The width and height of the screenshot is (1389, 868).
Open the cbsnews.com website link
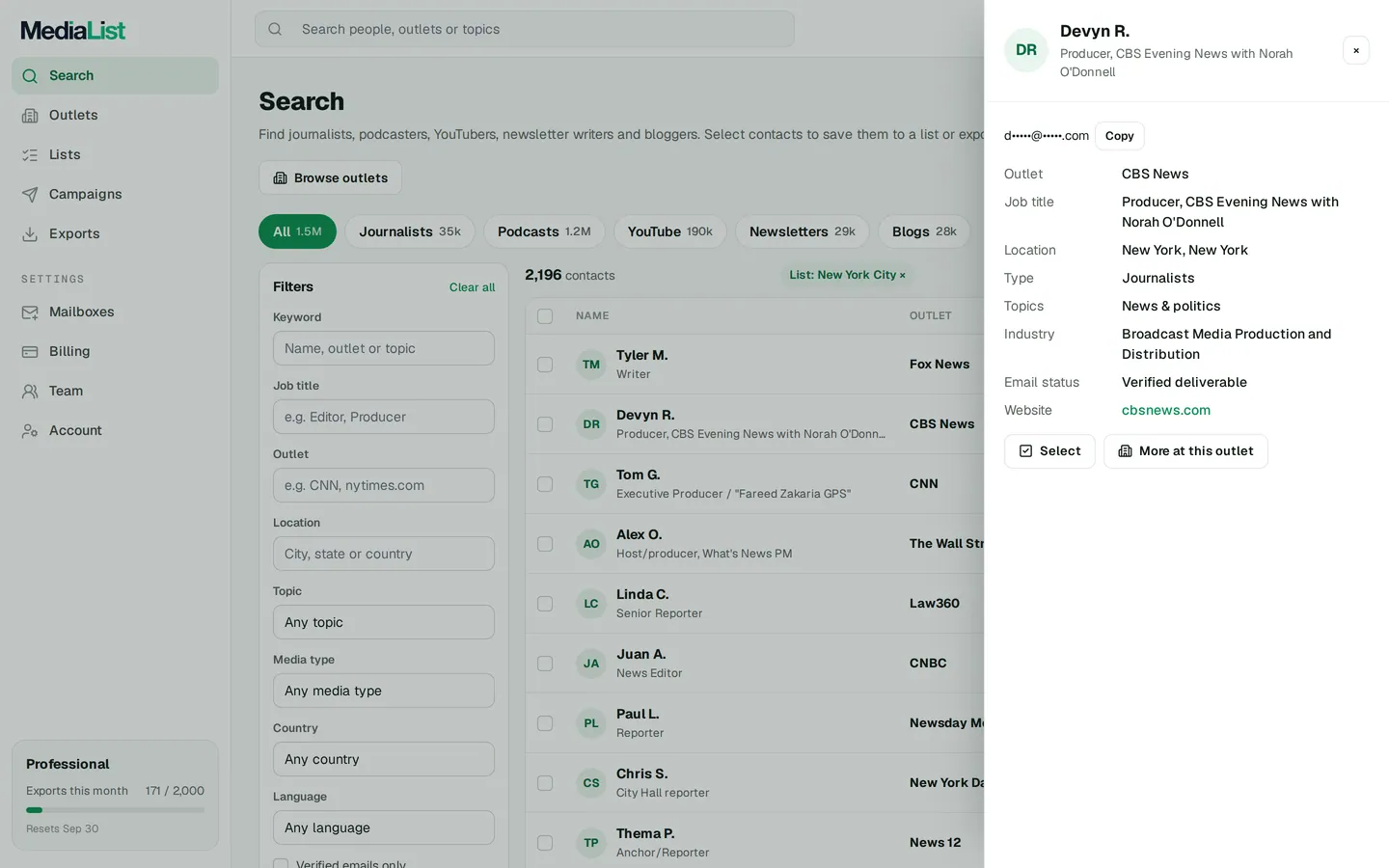click(x=1166, y=410)
